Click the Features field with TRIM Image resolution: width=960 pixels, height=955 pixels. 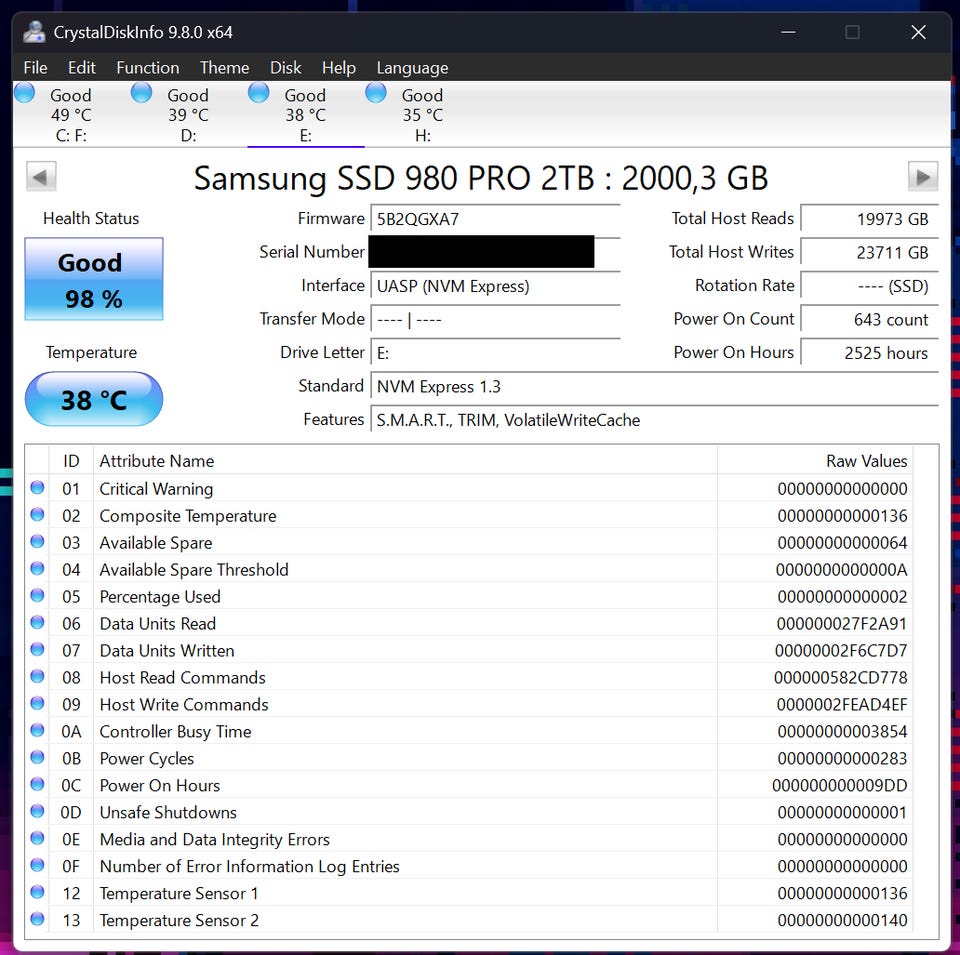(x=654, y=420)
